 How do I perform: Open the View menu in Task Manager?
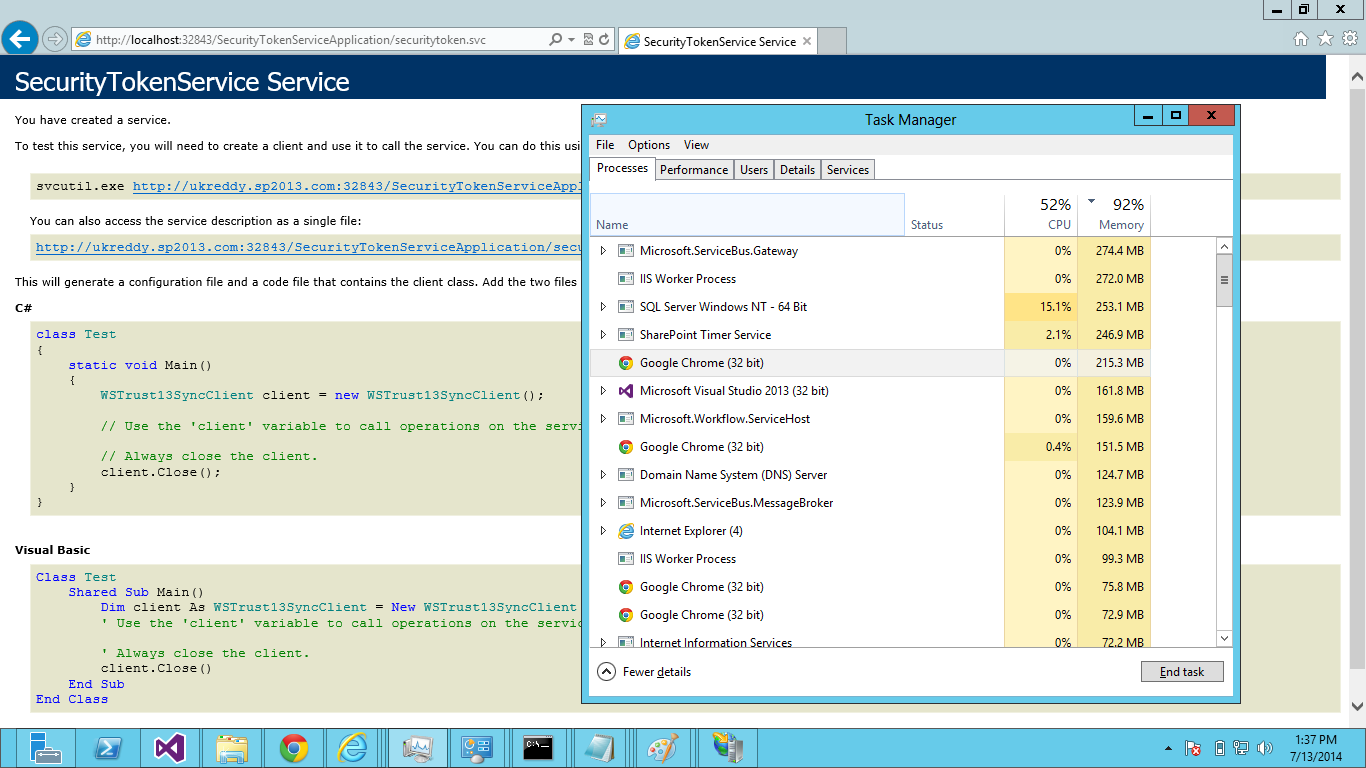click(697, 145)
